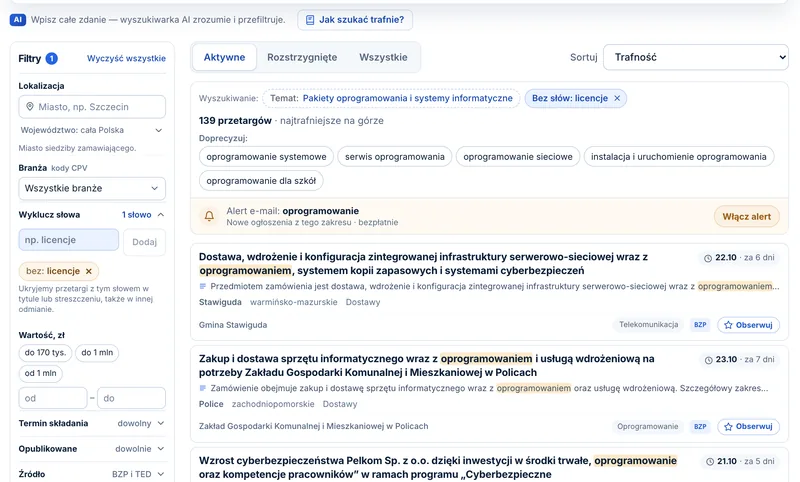
Task: Open the 'Jak szukać trafnie?' guide
Action: tap(355, 20)
